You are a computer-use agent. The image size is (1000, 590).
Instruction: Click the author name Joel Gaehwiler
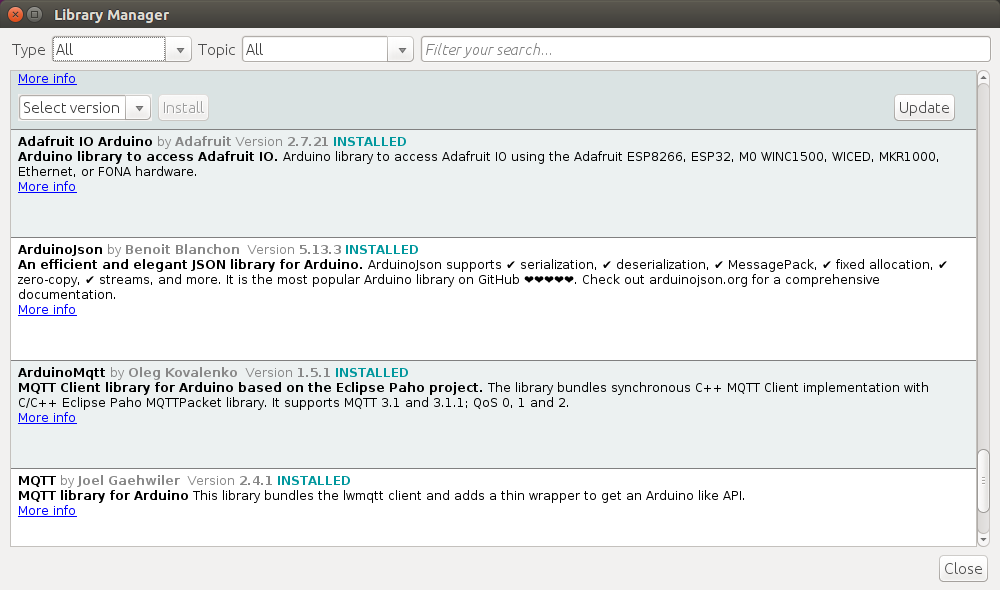129,480
